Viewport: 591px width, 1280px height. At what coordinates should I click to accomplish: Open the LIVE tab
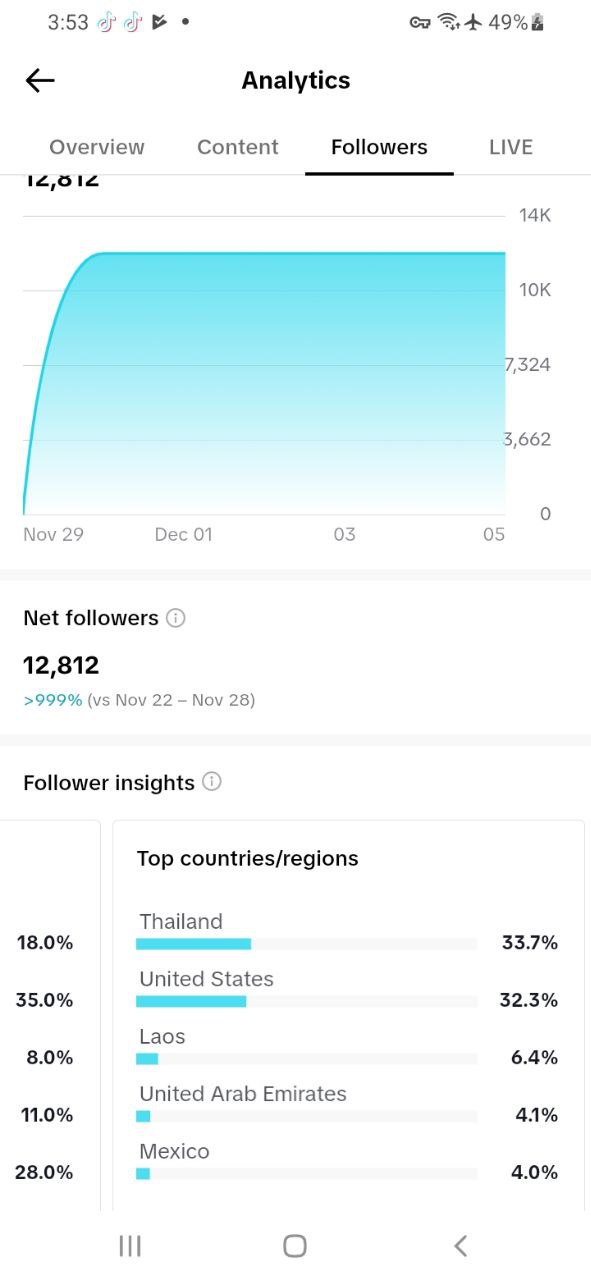[x=511, y=147]
